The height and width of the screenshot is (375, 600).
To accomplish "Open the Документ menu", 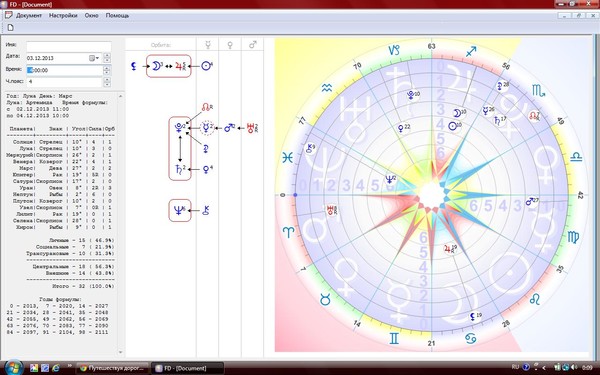I will tap(29, 16).
